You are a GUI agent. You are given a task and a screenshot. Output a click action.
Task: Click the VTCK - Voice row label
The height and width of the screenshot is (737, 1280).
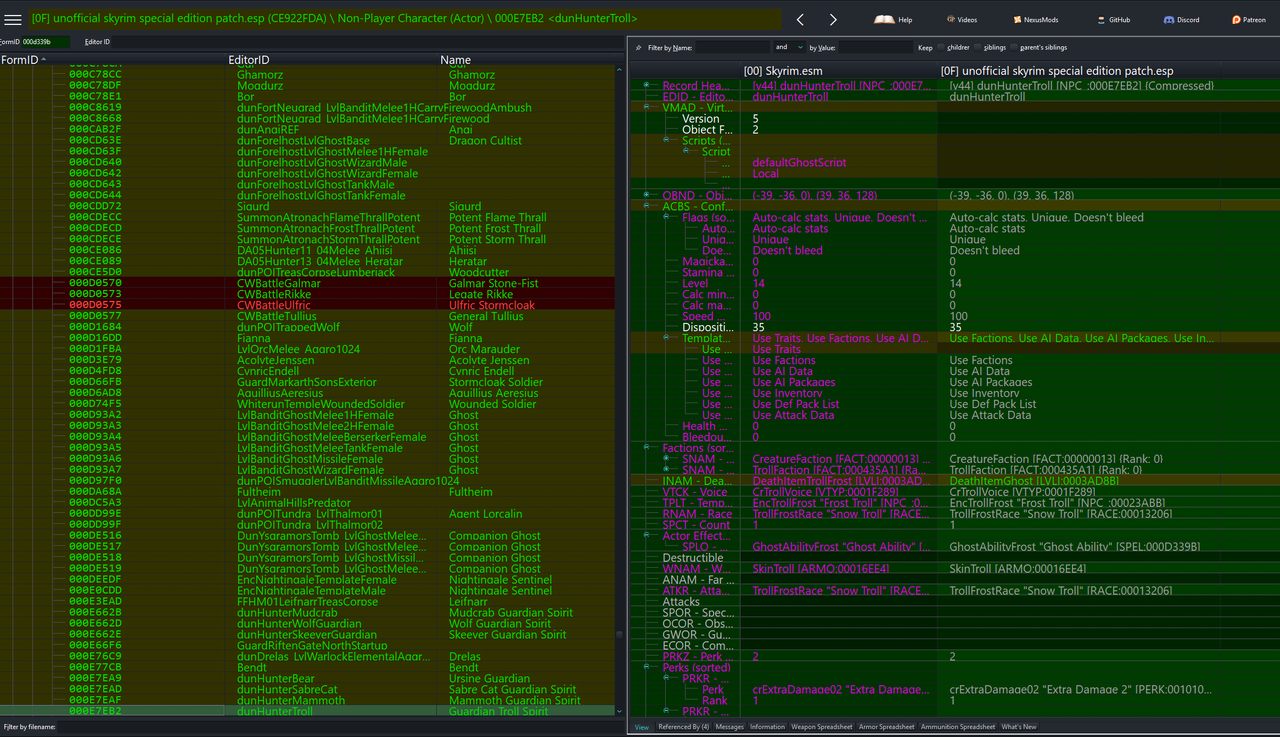[x=695, y=492]
